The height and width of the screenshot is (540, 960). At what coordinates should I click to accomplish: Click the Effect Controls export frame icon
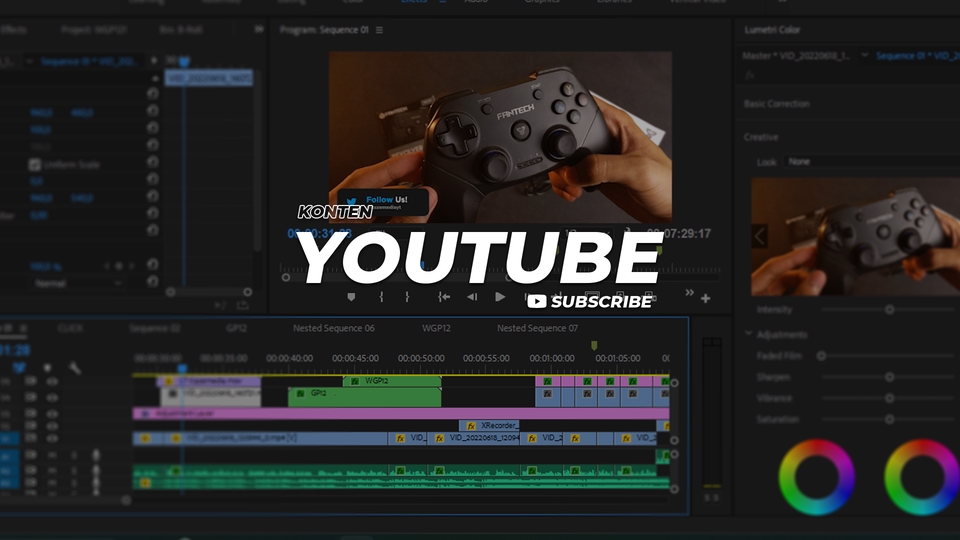(242, 305)
